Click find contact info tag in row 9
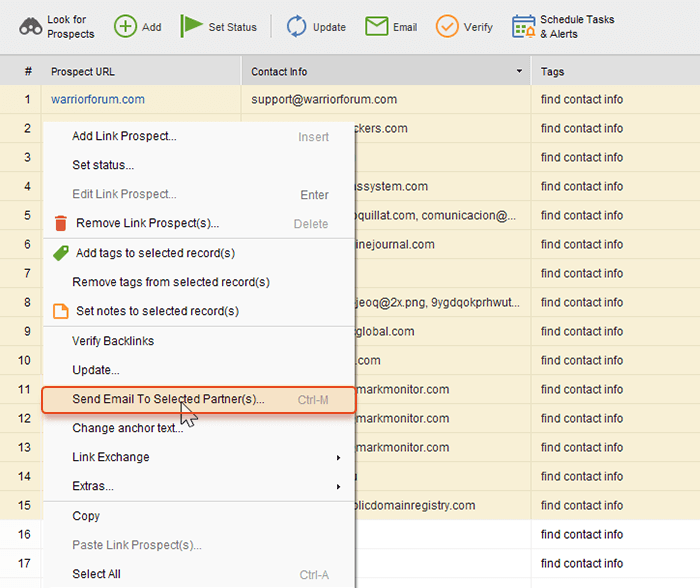This screenshot has height=588, width=700. [582, 331]
